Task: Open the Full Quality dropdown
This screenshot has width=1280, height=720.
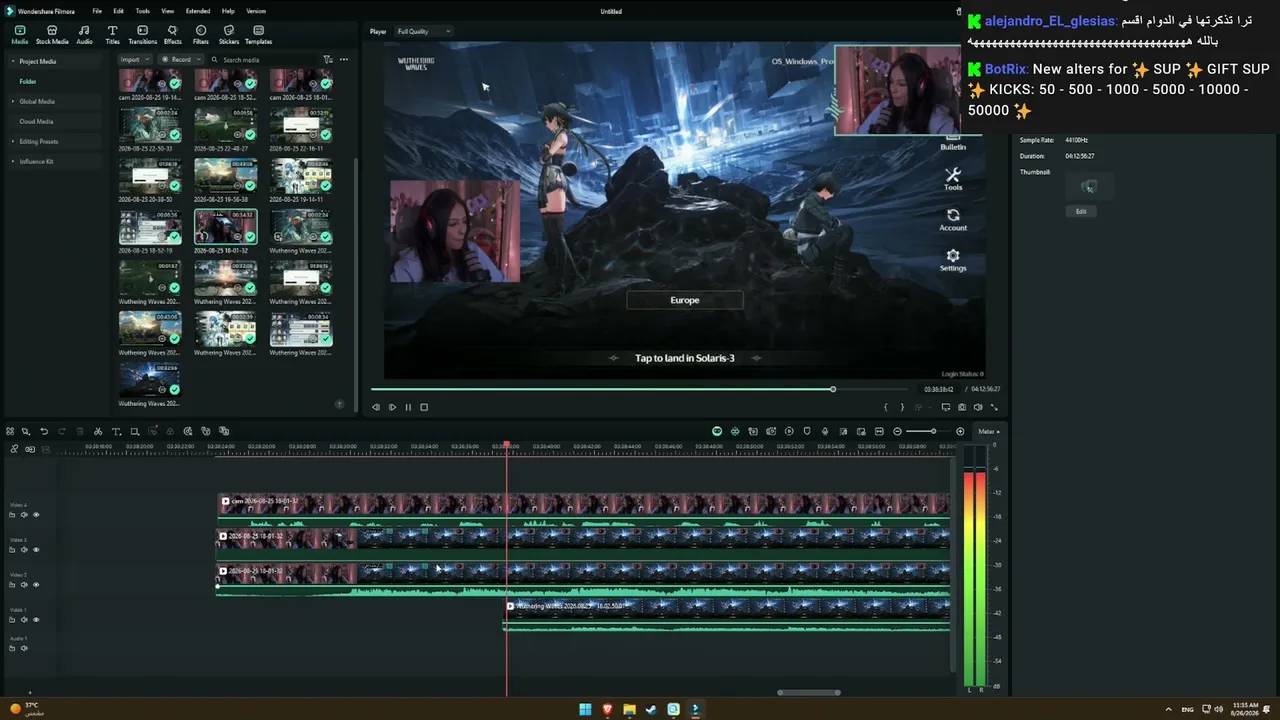Action: pos(423,32)
